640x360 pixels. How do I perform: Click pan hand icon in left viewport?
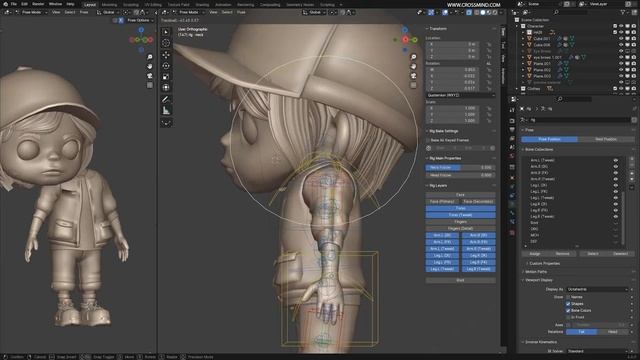click(x=150, y=66)
